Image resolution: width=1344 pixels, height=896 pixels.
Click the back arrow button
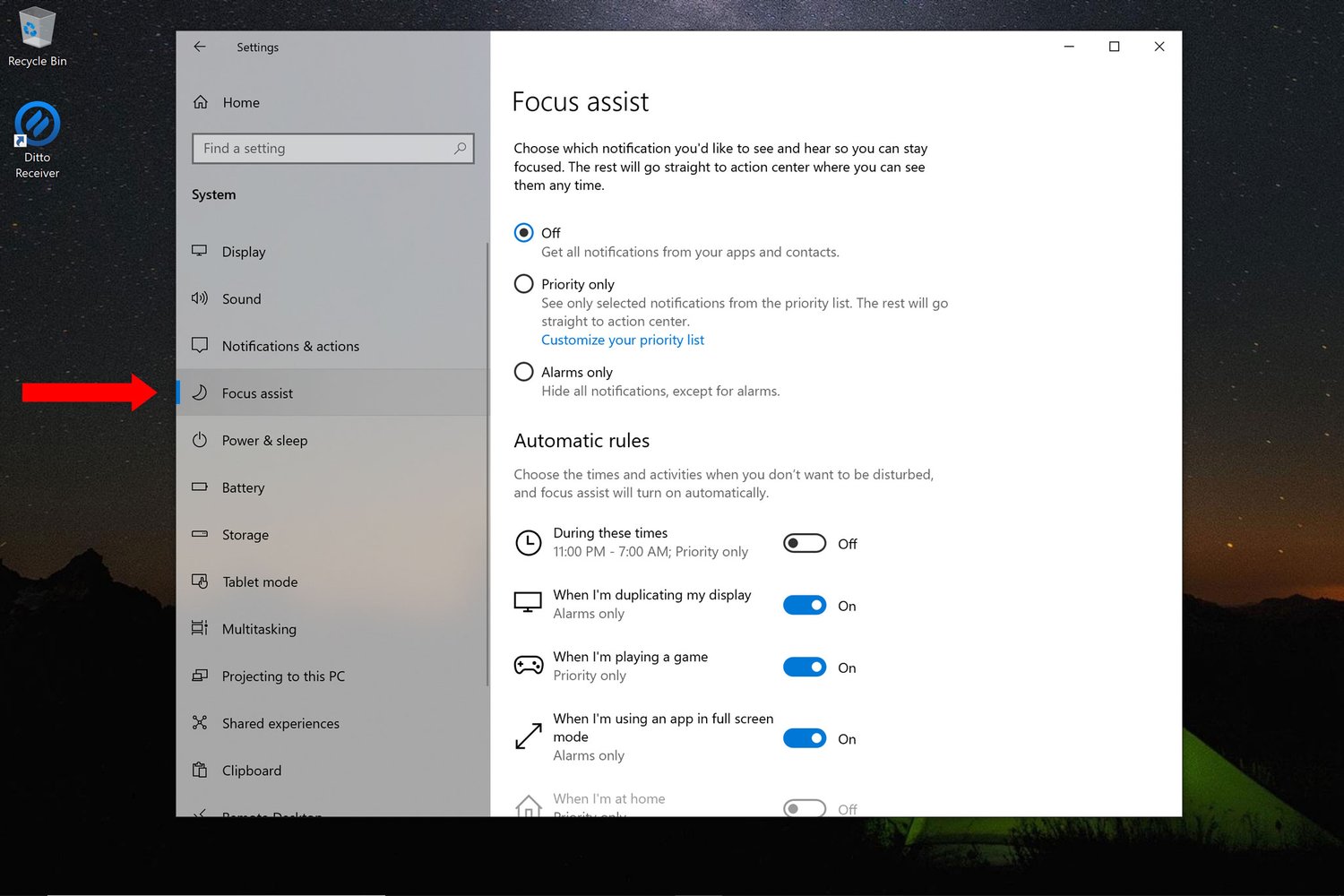click(x=199, y=47)
